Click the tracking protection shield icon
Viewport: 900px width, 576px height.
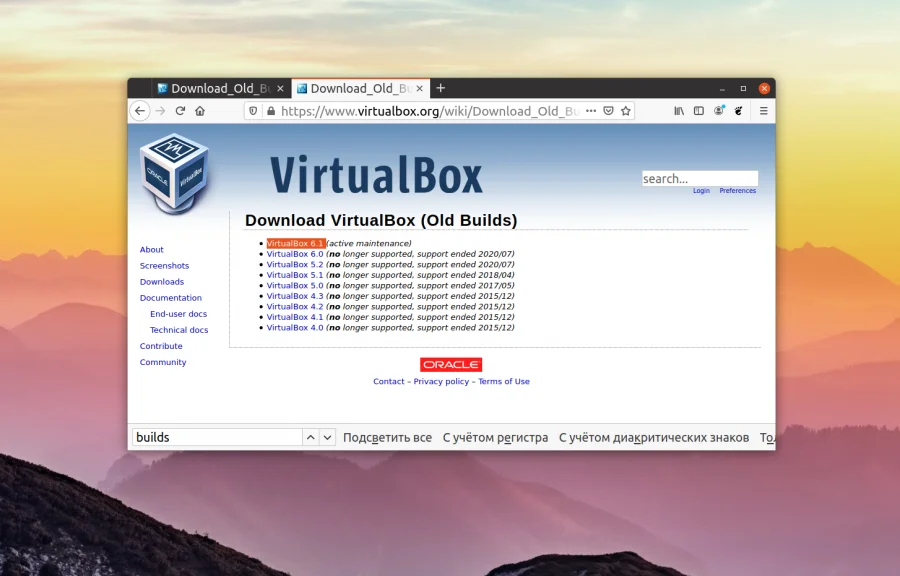(253, 110)
